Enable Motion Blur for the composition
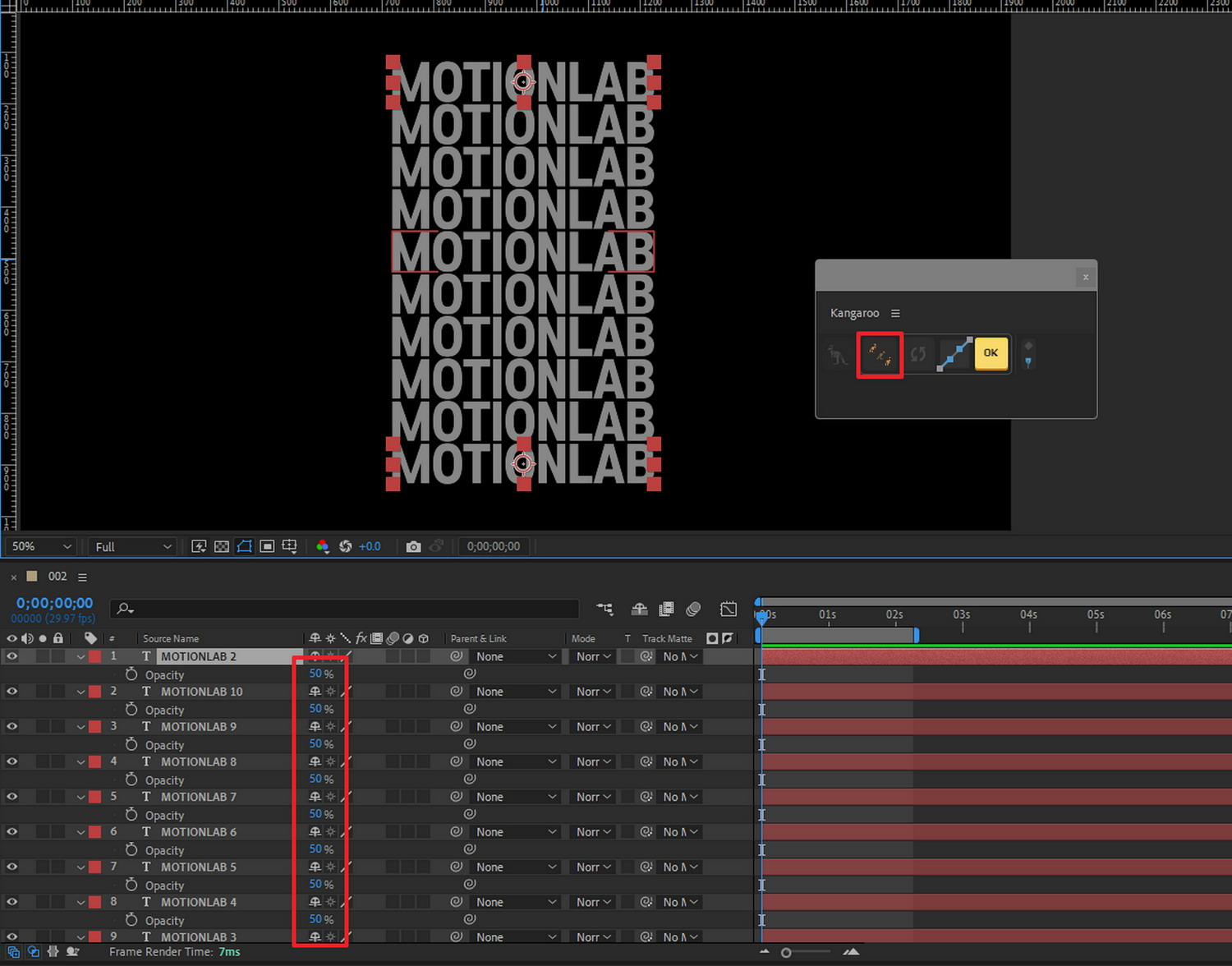Image resolution: width=1232 pixels, height=966 pixels. pyautogui.click(x=694, y=609)
